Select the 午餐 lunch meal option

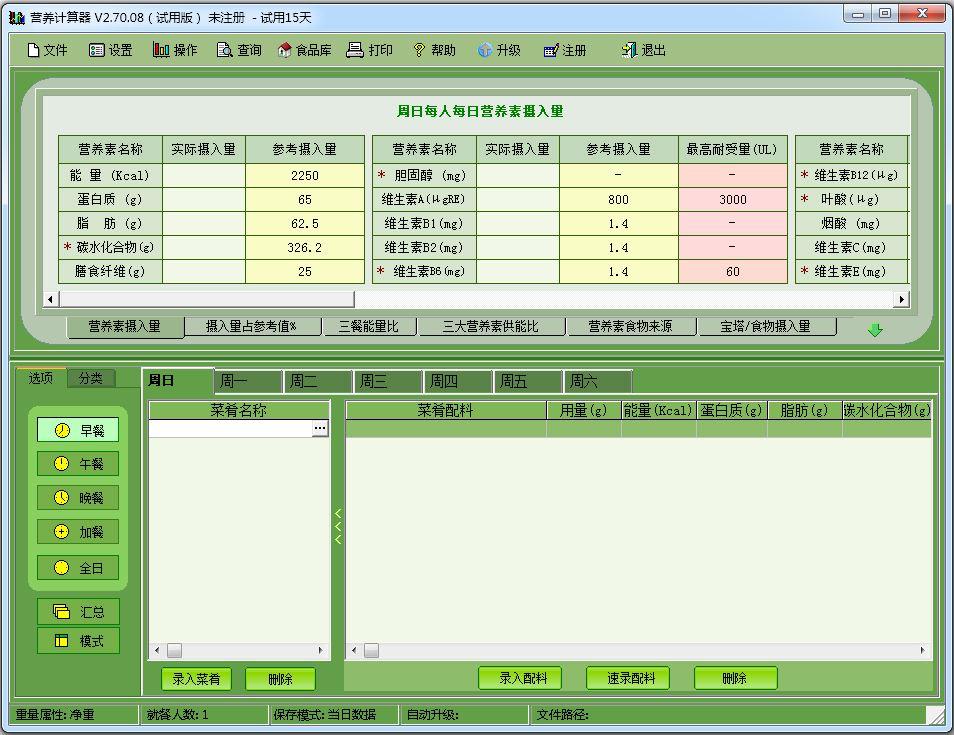pos(78,464)
